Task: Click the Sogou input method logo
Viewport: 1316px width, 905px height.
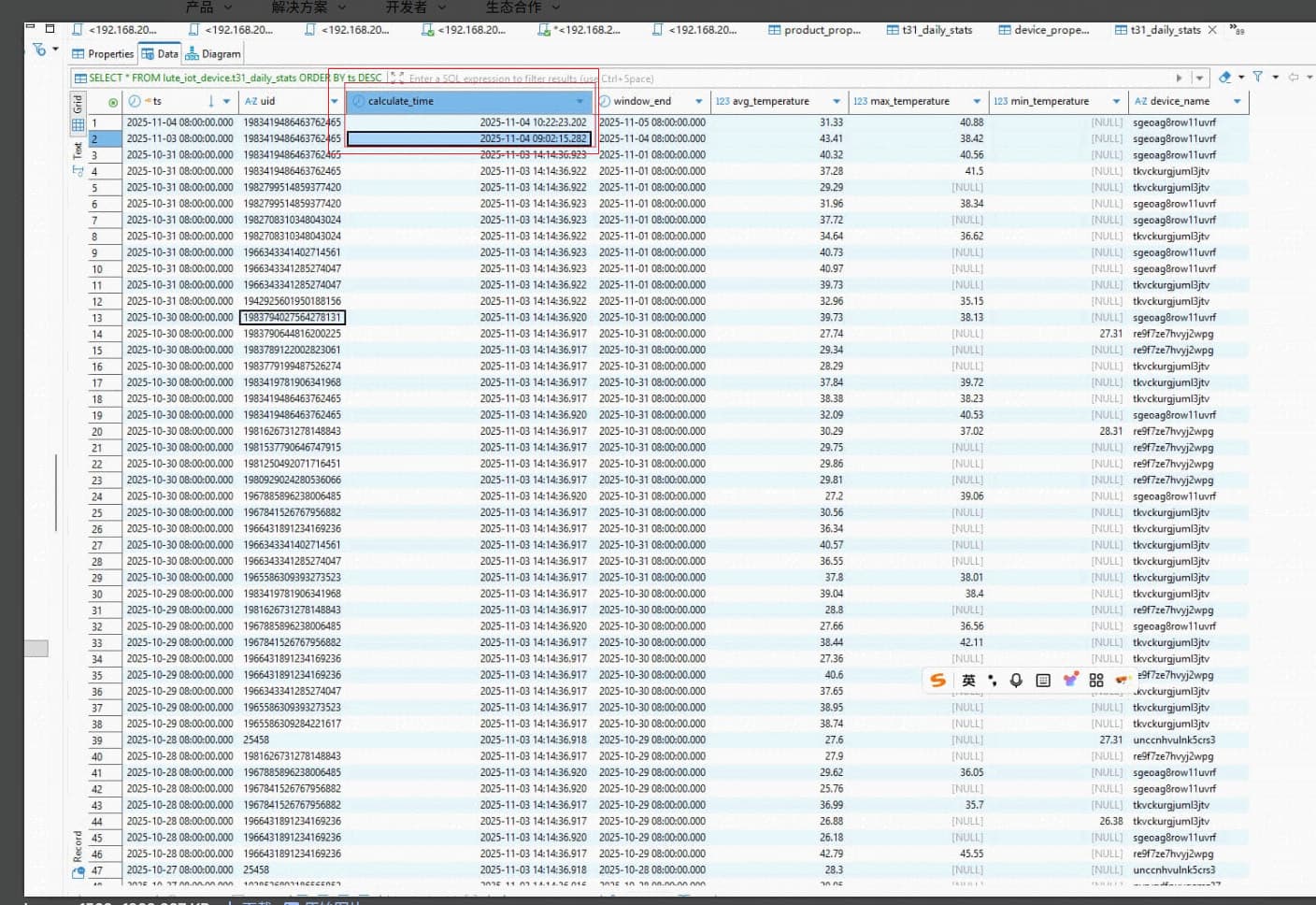Action: click(937, 681)
